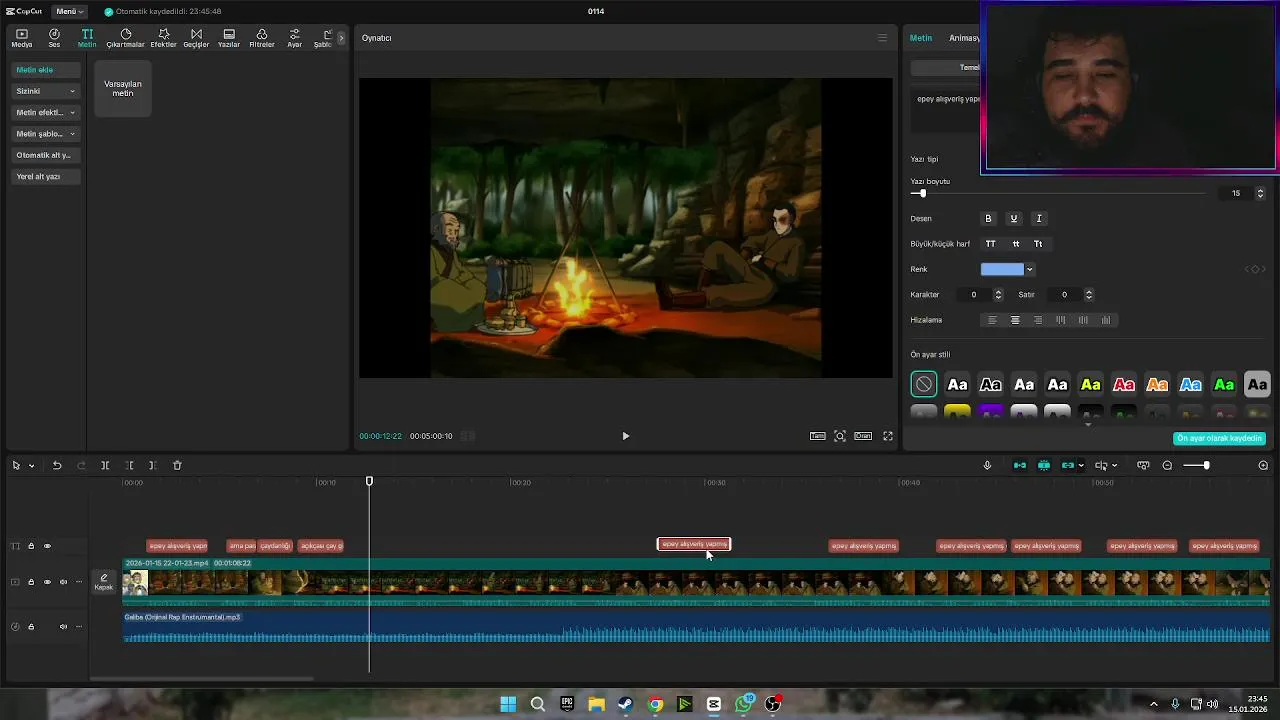Open the selection tool dropdown arrow
The image size is (1280, 720).
[x=31, y=465]
